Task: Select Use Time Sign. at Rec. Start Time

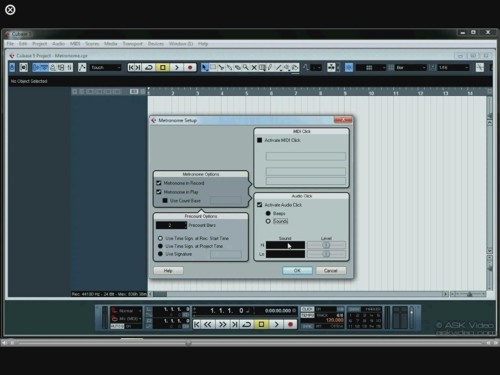Action: (160, 238)
